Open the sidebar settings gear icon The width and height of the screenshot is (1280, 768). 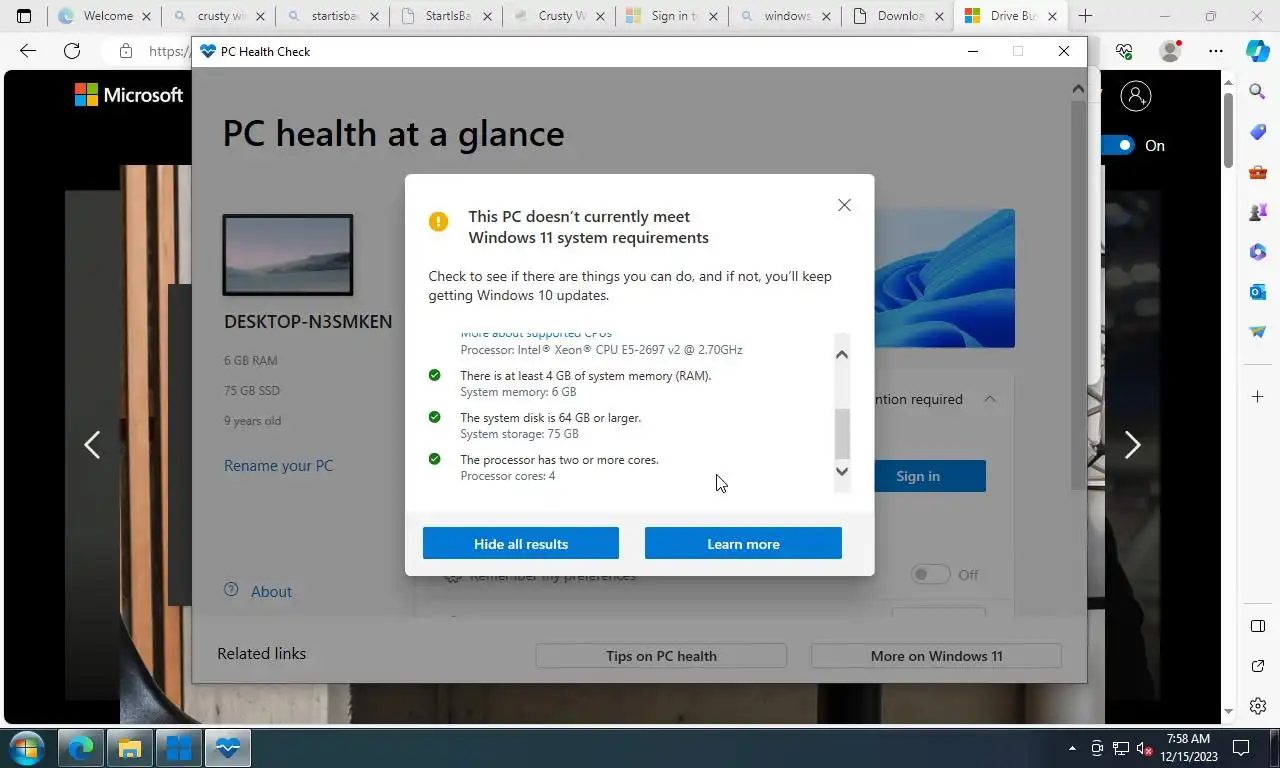(x=1258, y=706)
